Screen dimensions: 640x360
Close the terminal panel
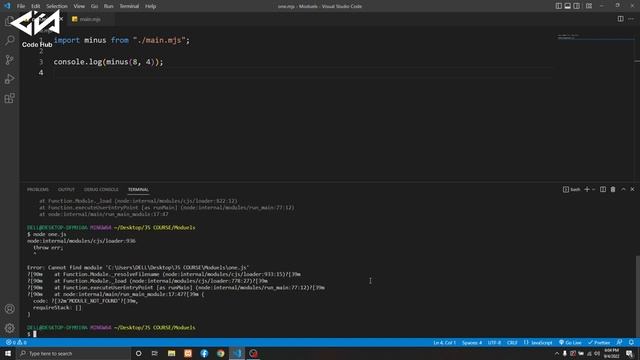(632, 189)
